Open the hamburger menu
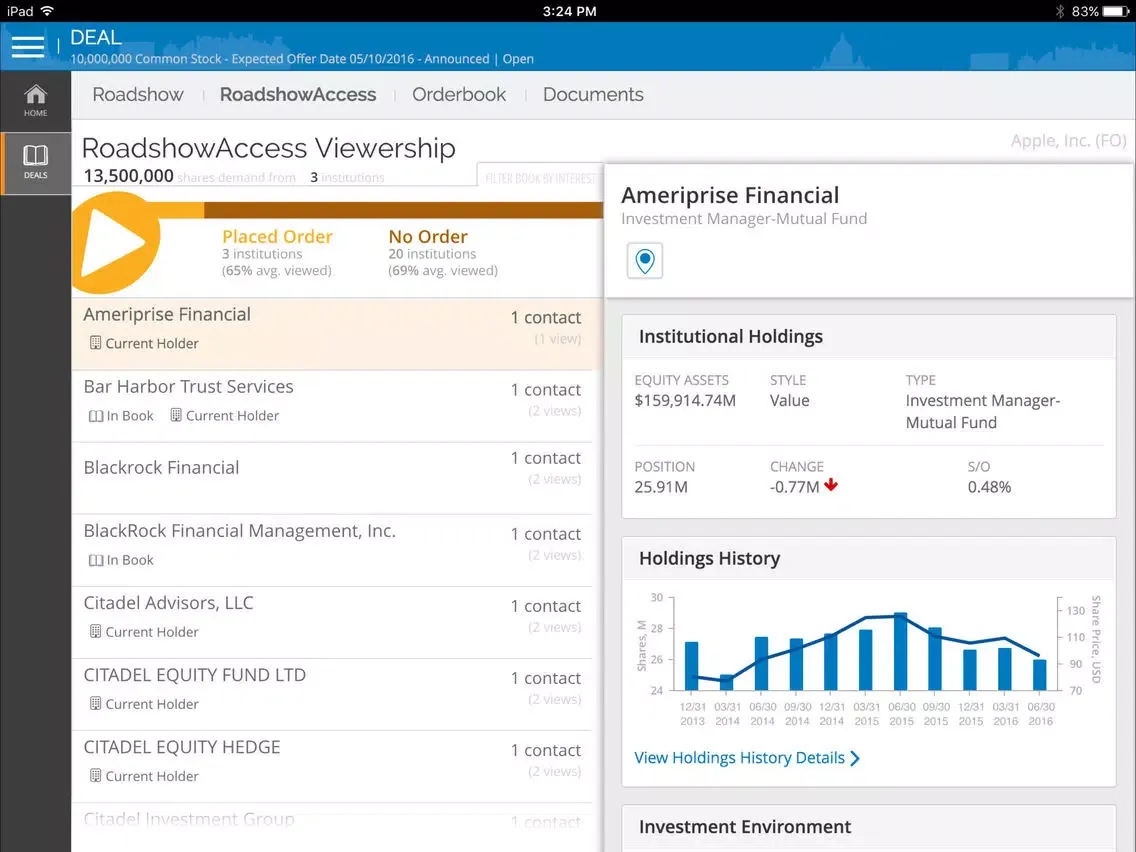 click(28, 46)
